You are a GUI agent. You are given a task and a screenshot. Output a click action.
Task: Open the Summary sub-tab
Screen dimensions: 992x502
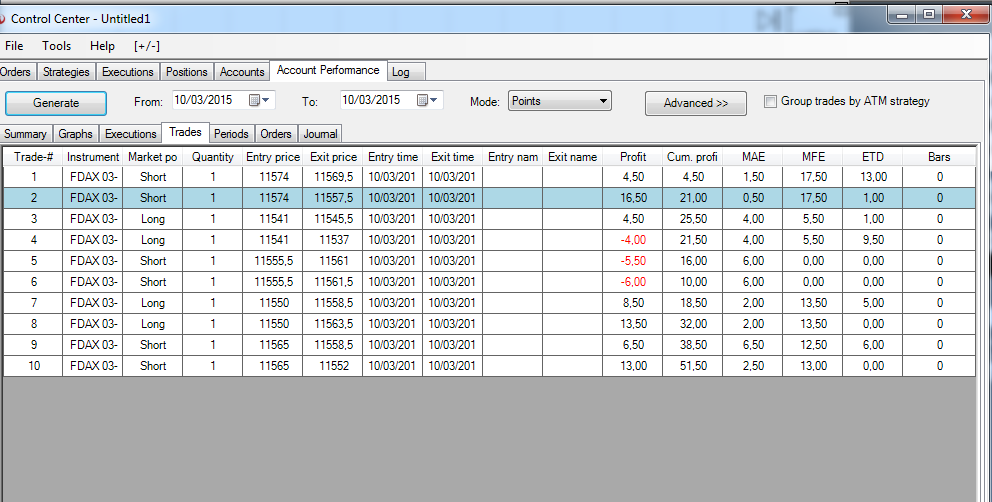click(x=25, y=134)
